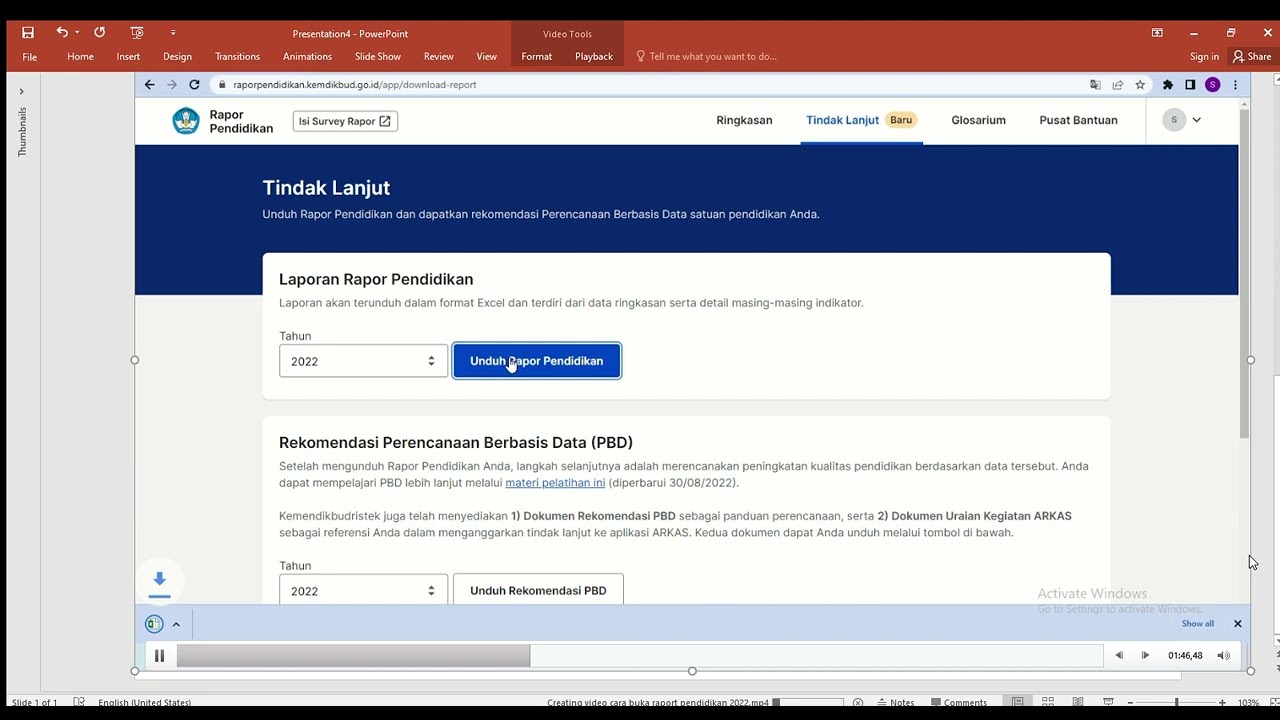Pause the video playback
Viewport: 1280px width, 720px height.
(159, 656)
